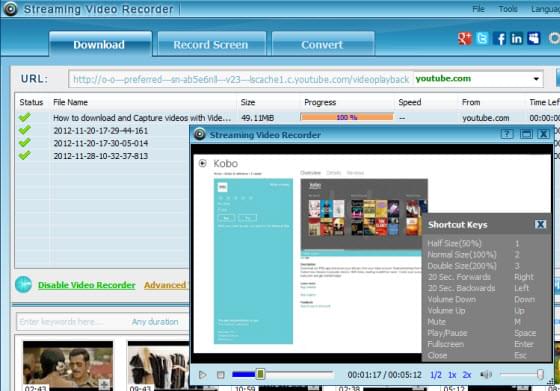This screenshot has width=560, height=391.
Task: Click the checkmark beside 2012-11-28-10-32-37-813
Action: [x=25, y=155]
